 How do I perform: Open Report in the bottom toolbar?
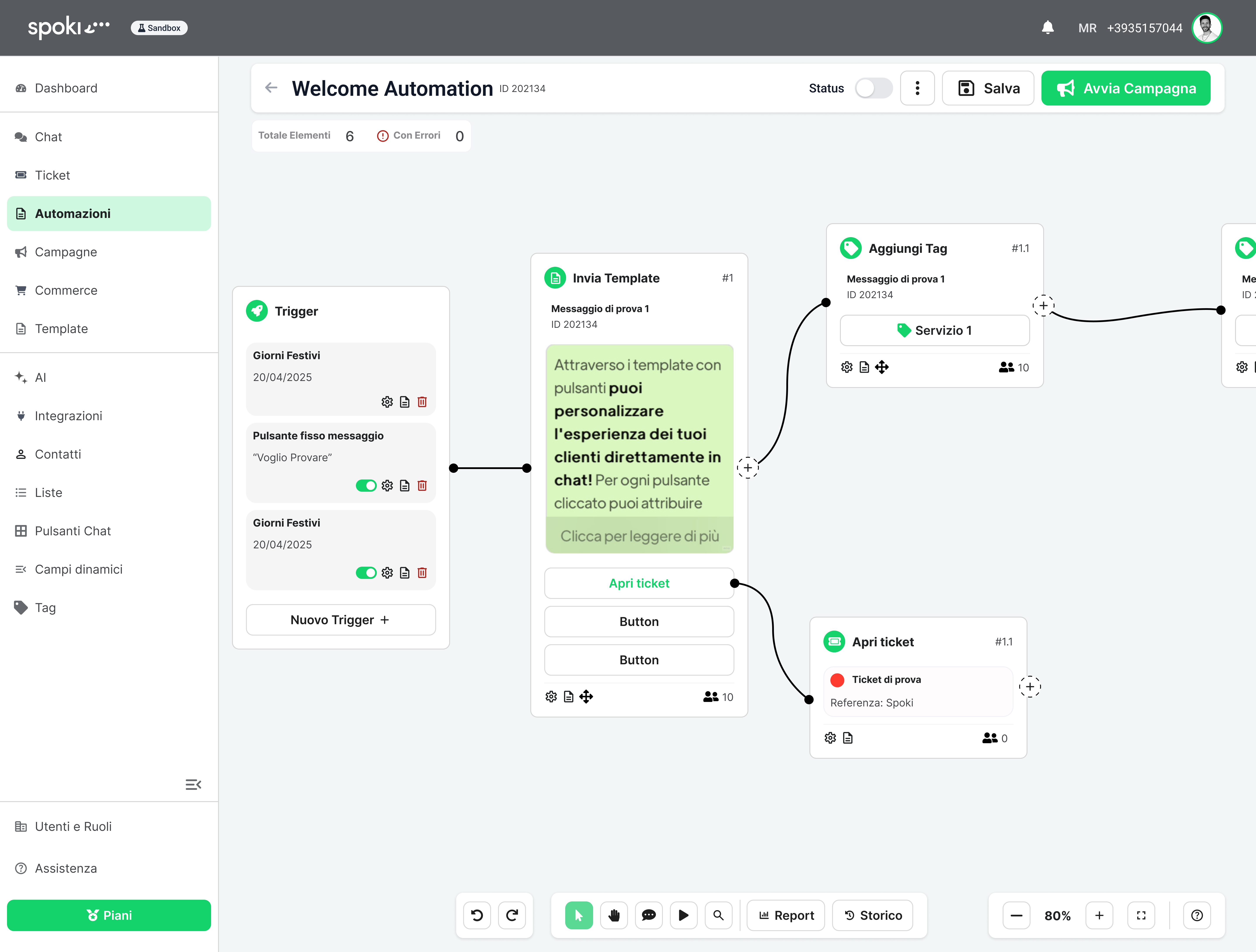pos(786,915)
